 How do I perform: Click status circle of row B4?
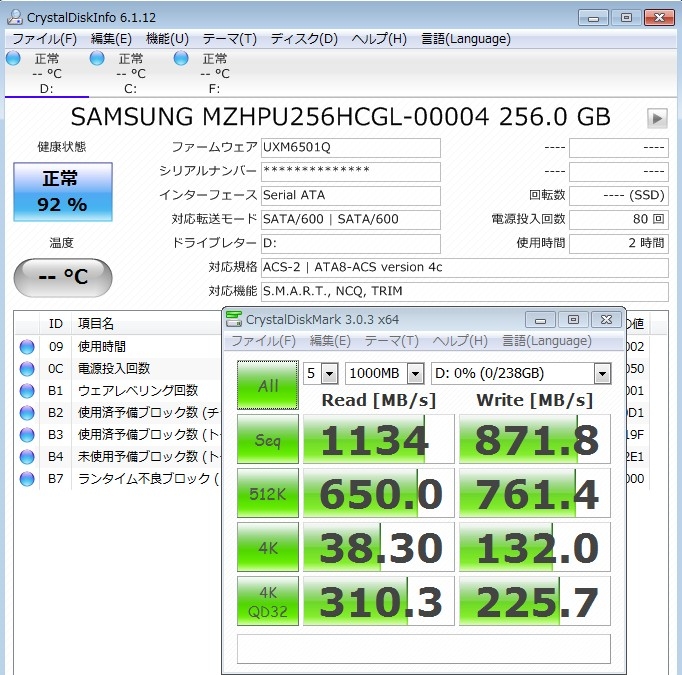tap(27, 456)
